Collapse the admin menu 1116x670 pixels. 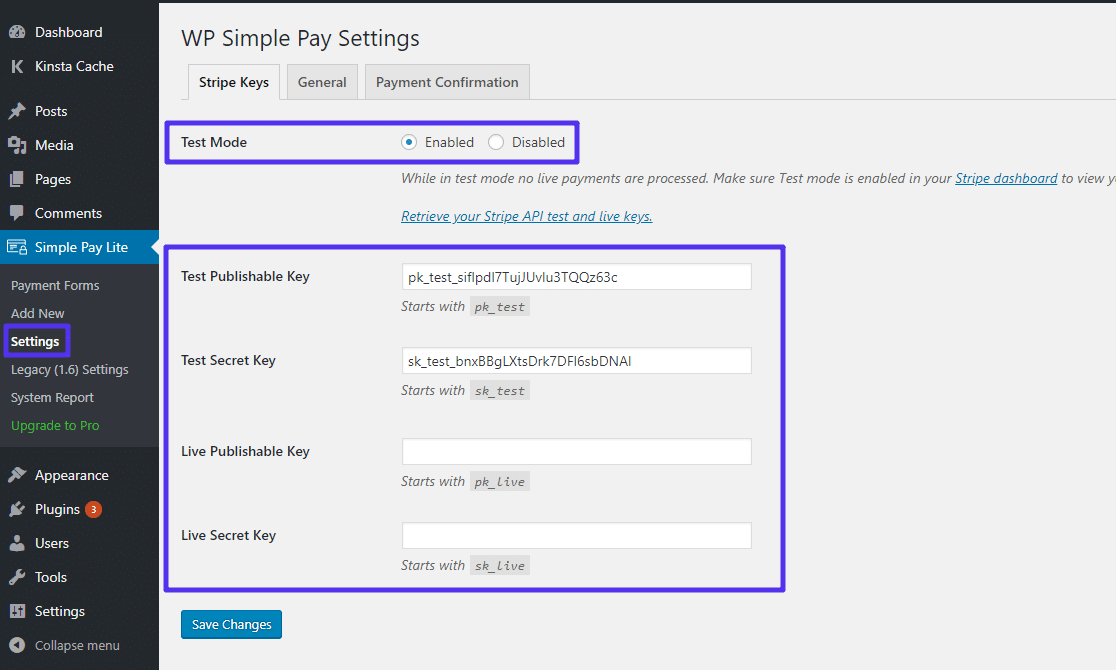pyautogui.click(x=18, y=644)
